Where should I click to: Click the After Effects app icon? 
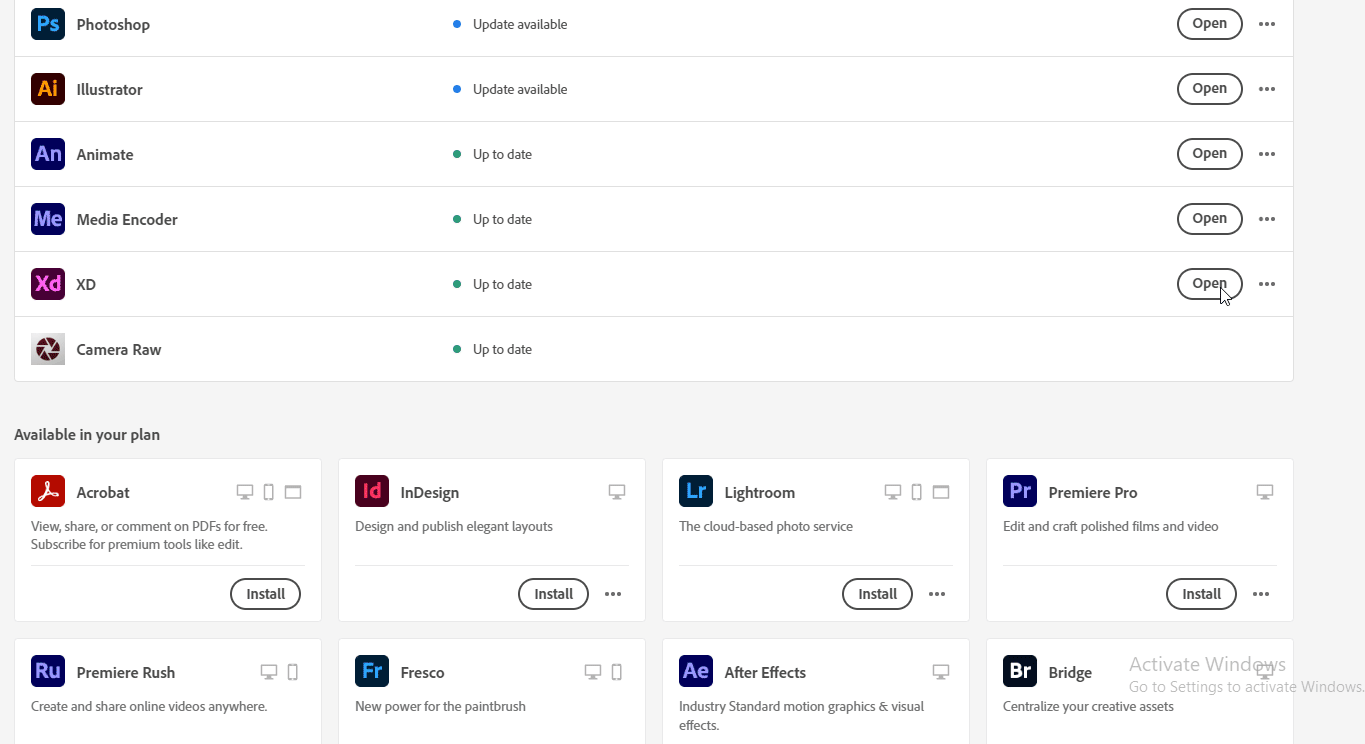point(696,671)
